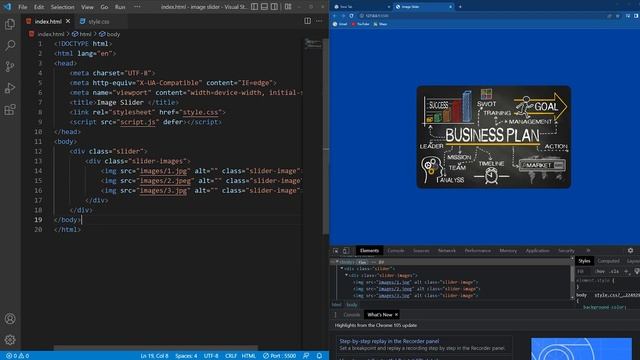Open the Computed styles tab
Viewport: 640px width, 360px height.
point(608,261)
